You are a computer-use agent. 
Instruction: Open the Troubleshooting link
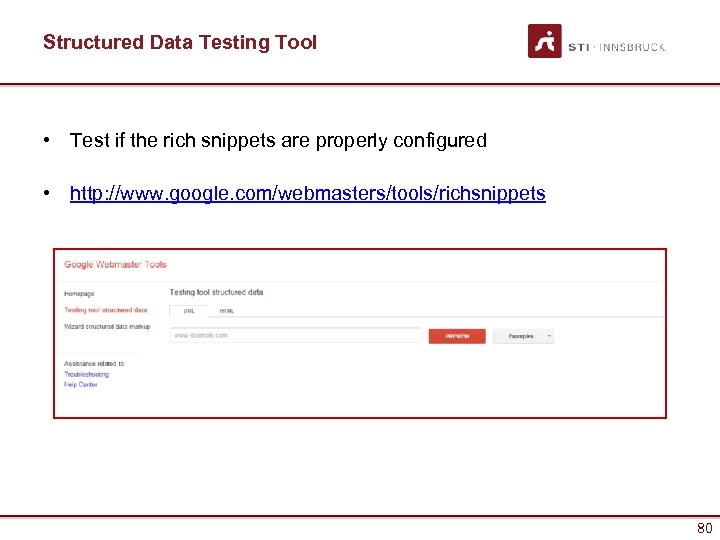[86, 374]
